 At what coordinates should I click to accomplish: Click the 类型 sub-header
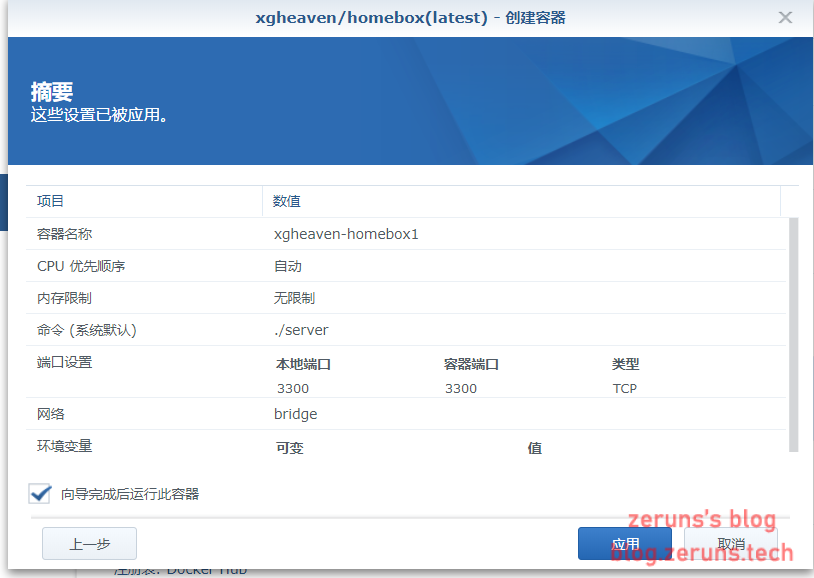pos(625,364)
